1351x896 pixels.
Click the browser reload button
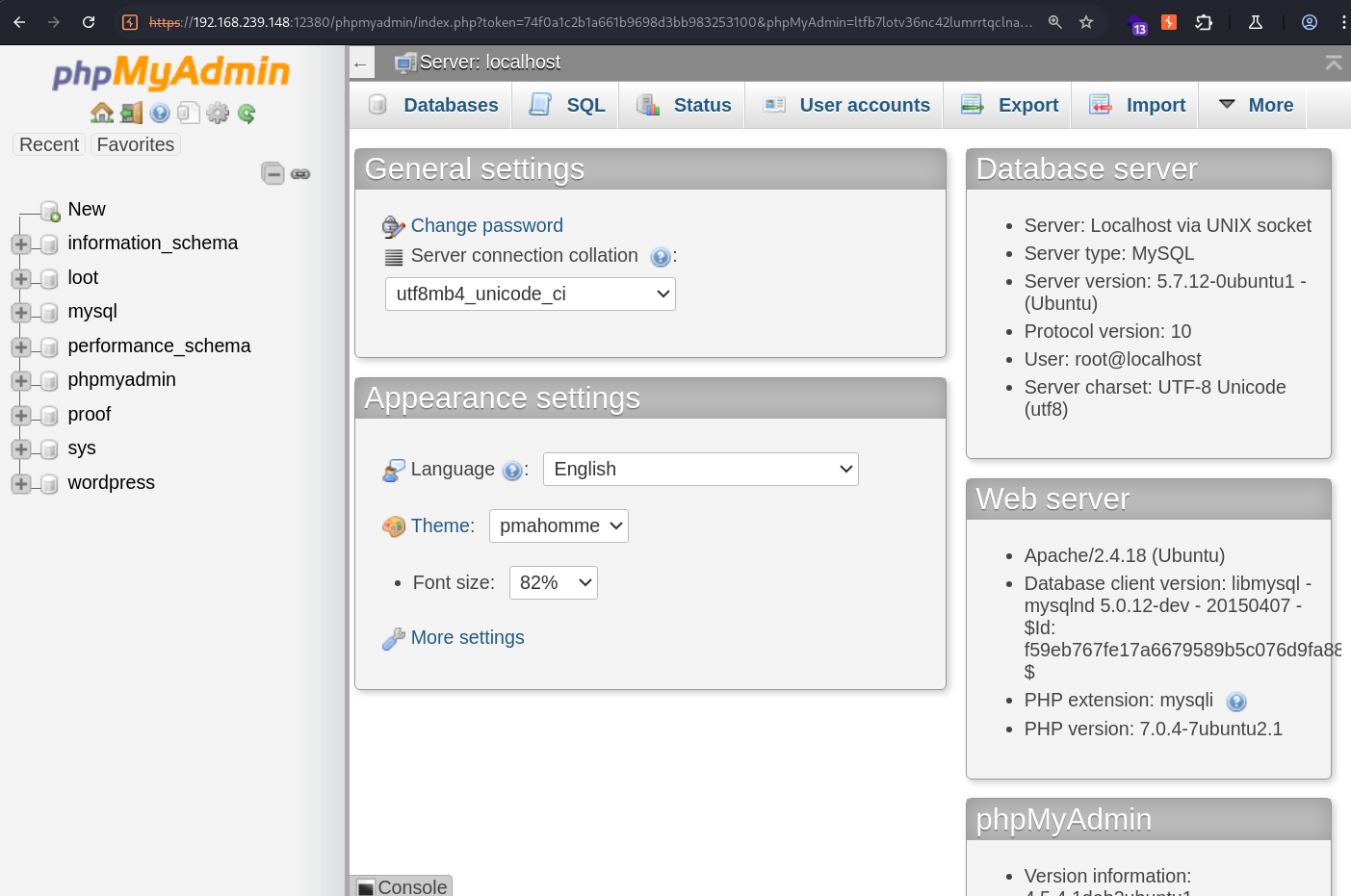click(89, 22)
